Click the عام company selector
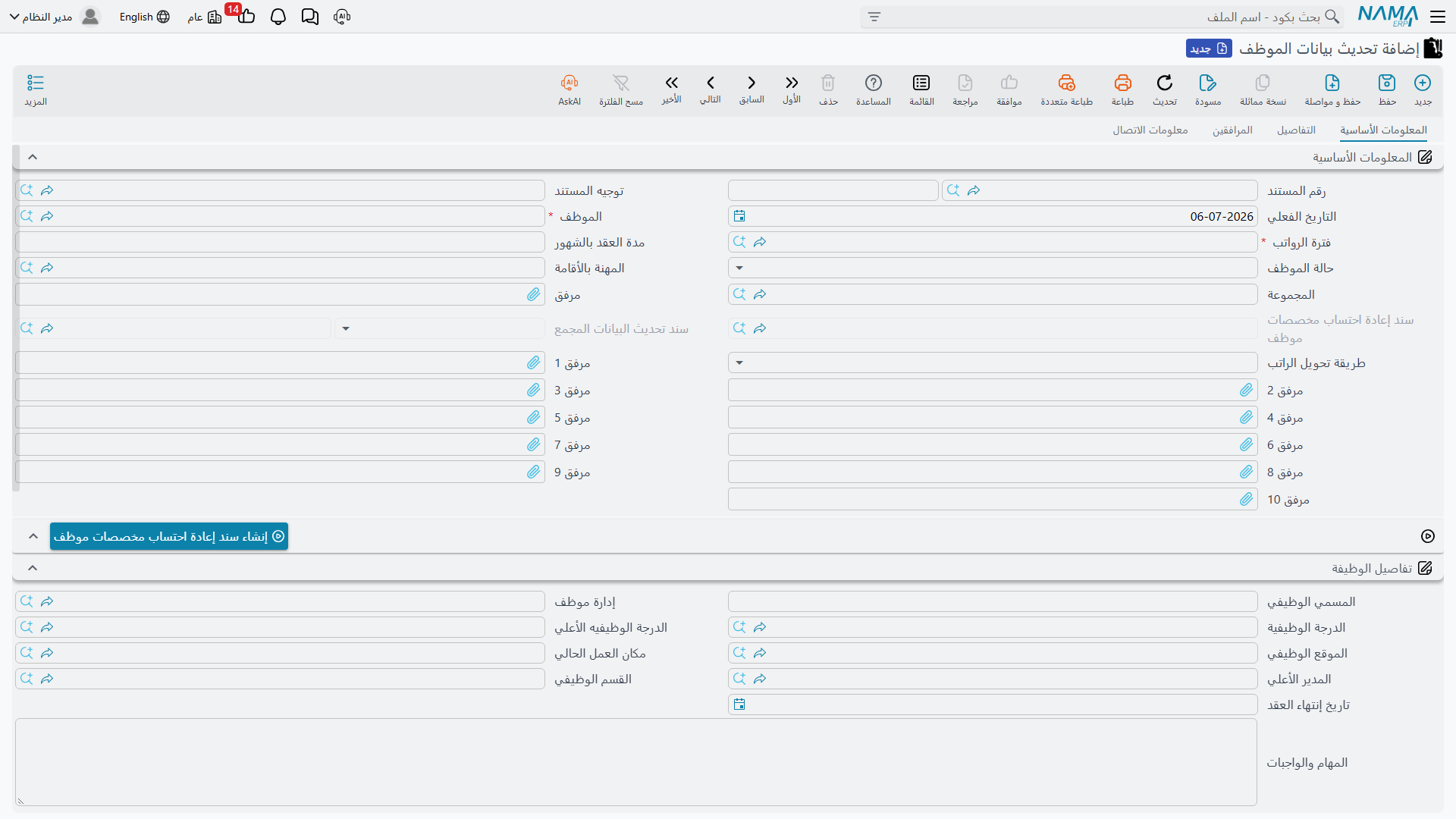 205,17
